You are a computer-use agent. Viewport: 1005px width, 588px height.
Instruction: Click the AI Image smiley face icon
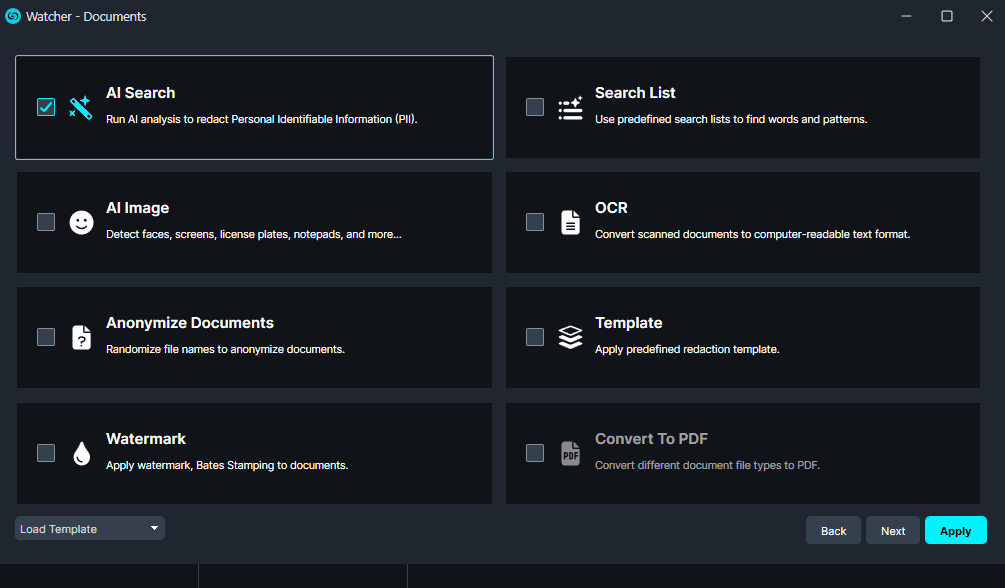pos(81,222)
